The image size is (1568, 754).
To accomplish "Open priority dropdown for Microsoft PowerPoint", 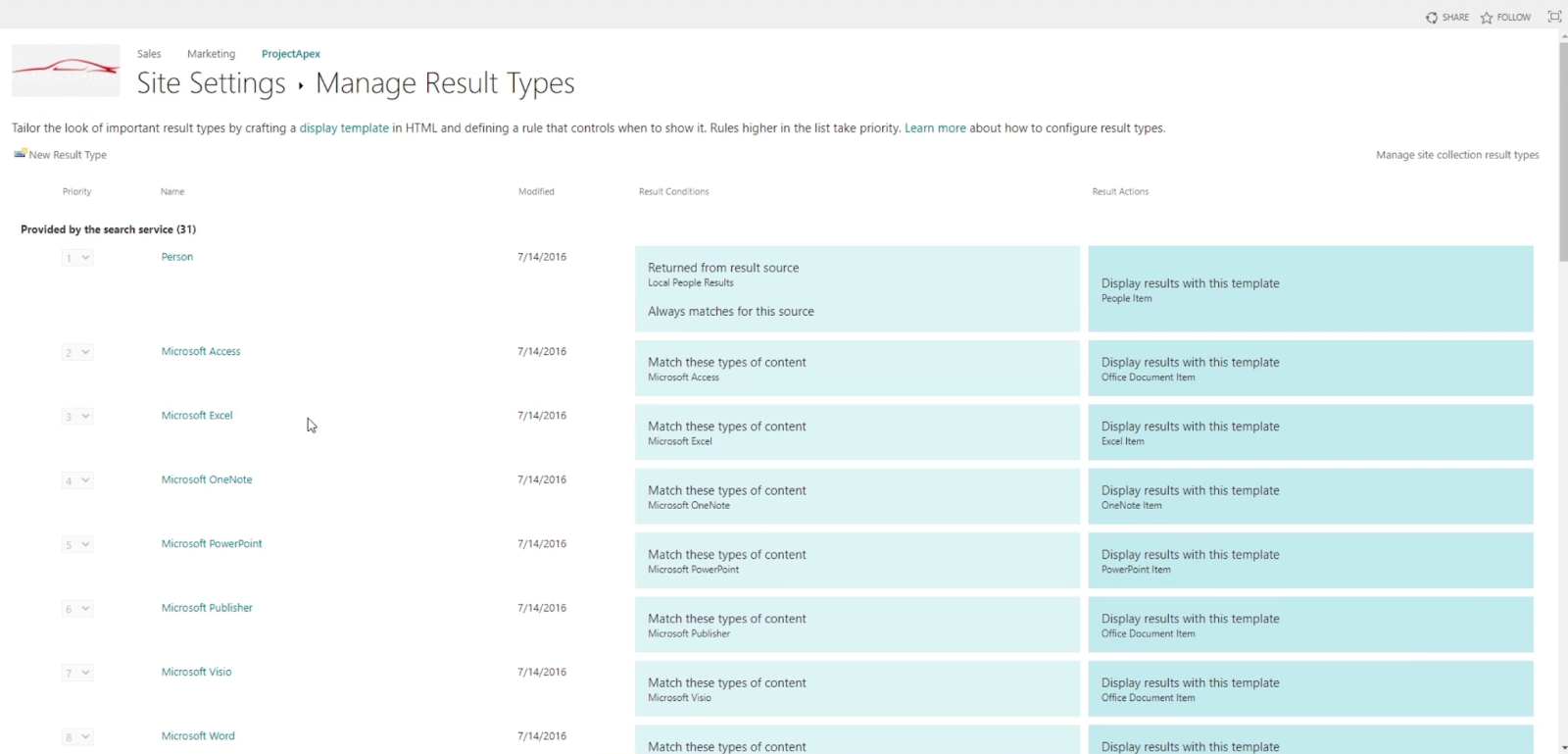I will pos(77,544).
